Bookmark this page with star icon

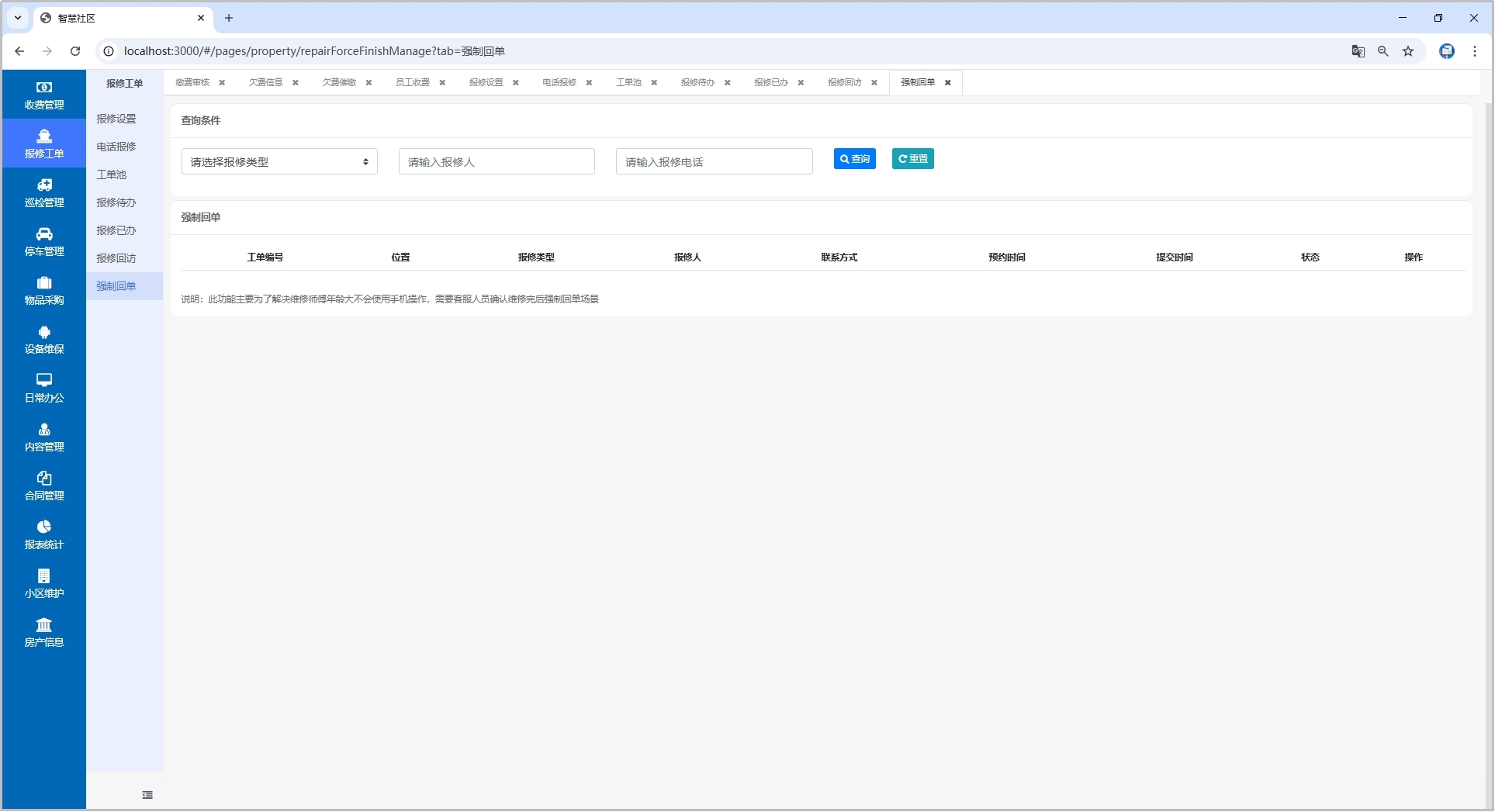click(x=1408, y=51)
